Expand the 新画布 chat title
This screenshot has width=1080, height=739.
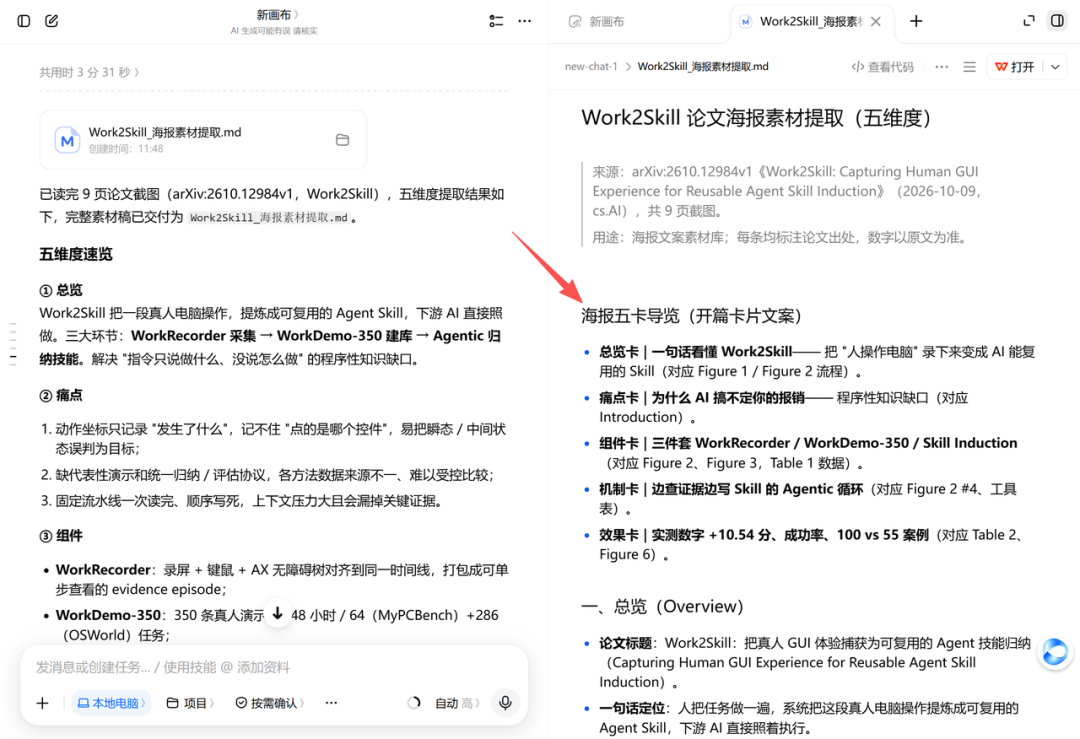277,14
